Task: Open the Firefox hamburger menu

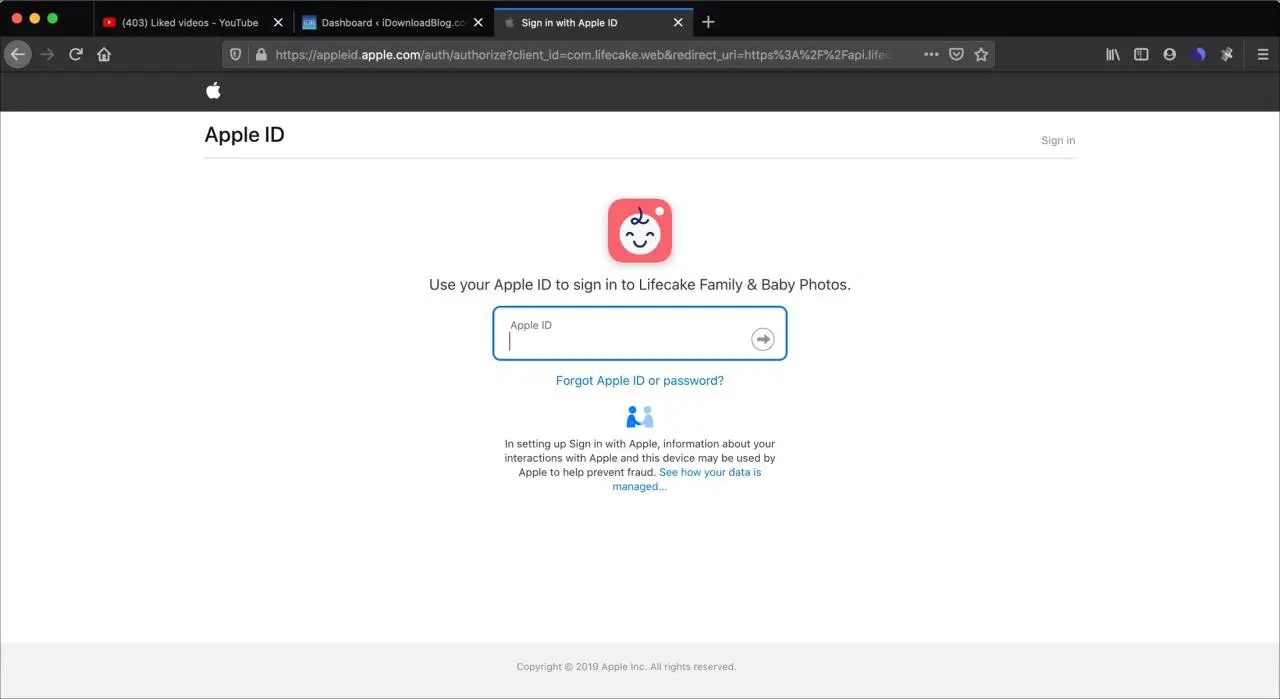Action: click(1263, 55)
